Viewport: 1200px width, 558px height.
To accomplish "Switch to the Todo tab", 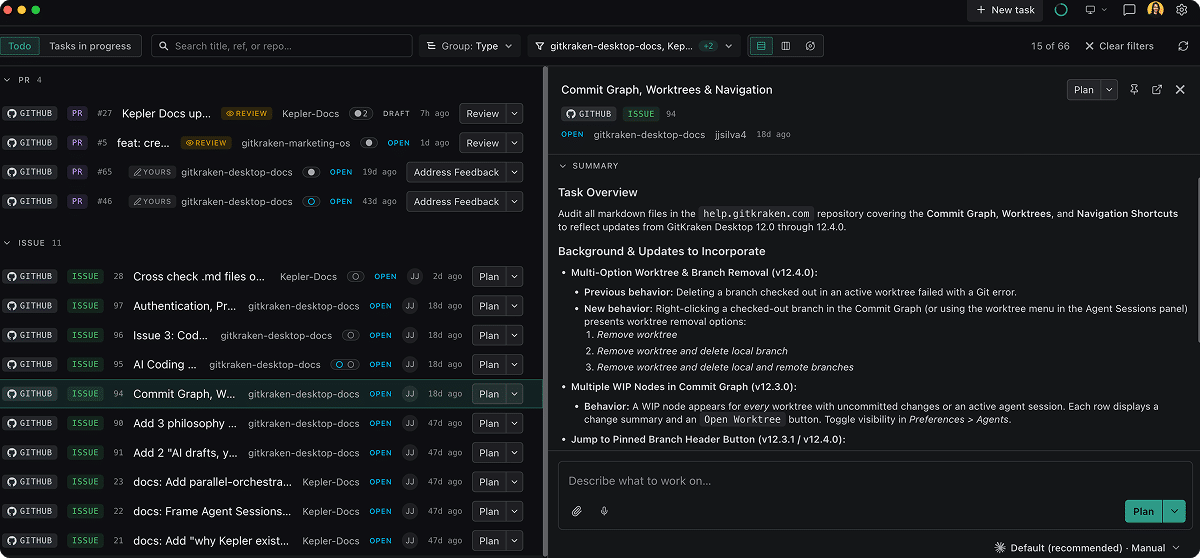I will coord(20,46).
